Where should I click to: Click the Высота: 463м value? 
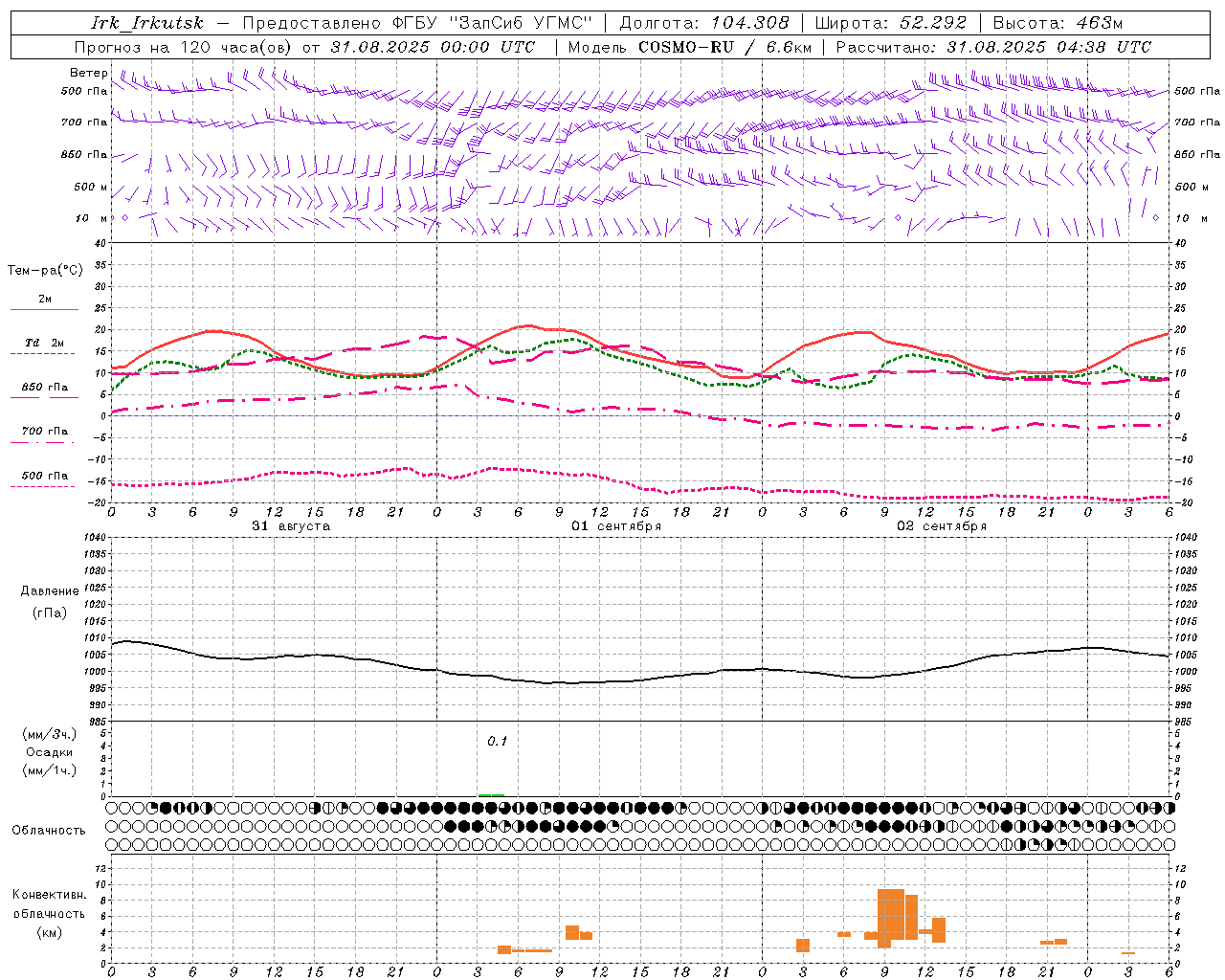[x=1058, y=23]
